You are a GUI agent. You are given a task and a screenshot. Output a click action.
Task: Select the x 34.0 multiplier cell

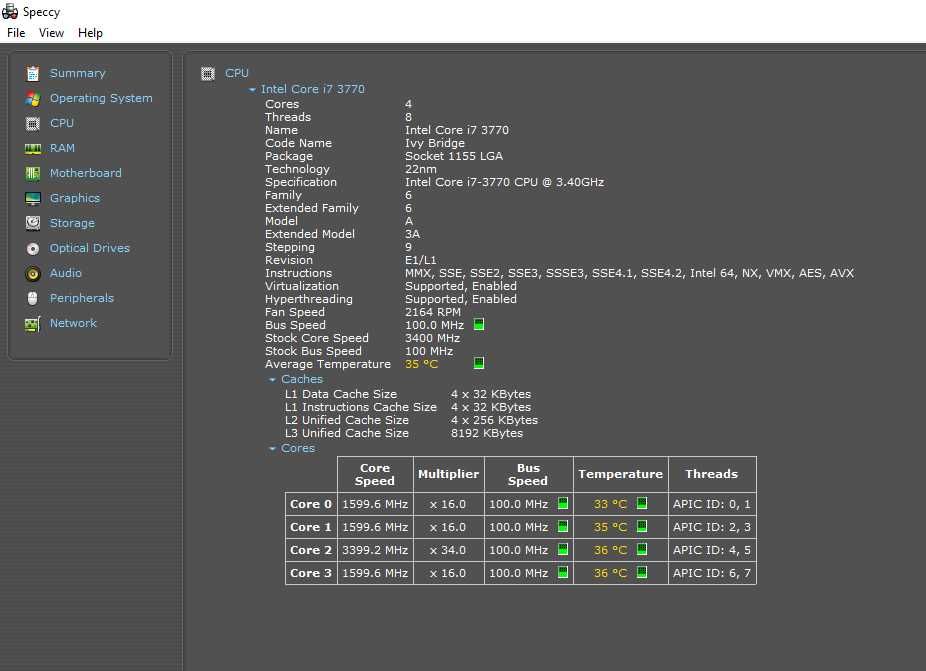tap(448, 550)
